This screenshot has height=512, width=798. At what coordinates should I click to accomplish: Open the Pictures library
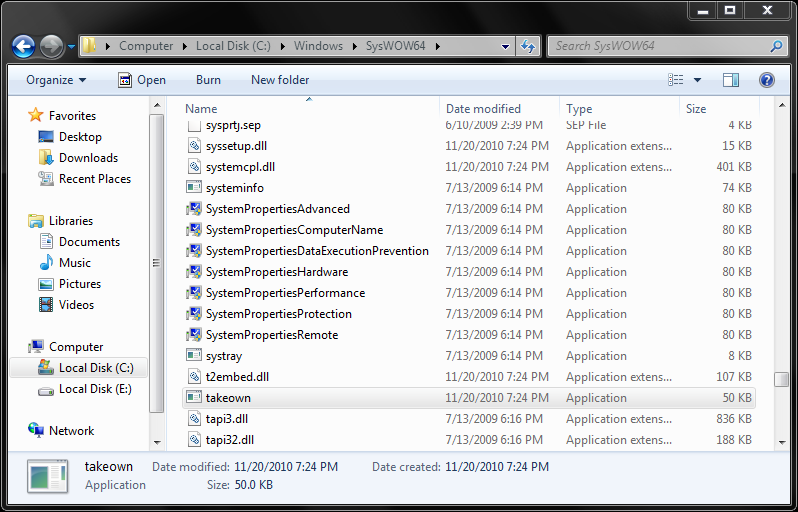point(79,283)
